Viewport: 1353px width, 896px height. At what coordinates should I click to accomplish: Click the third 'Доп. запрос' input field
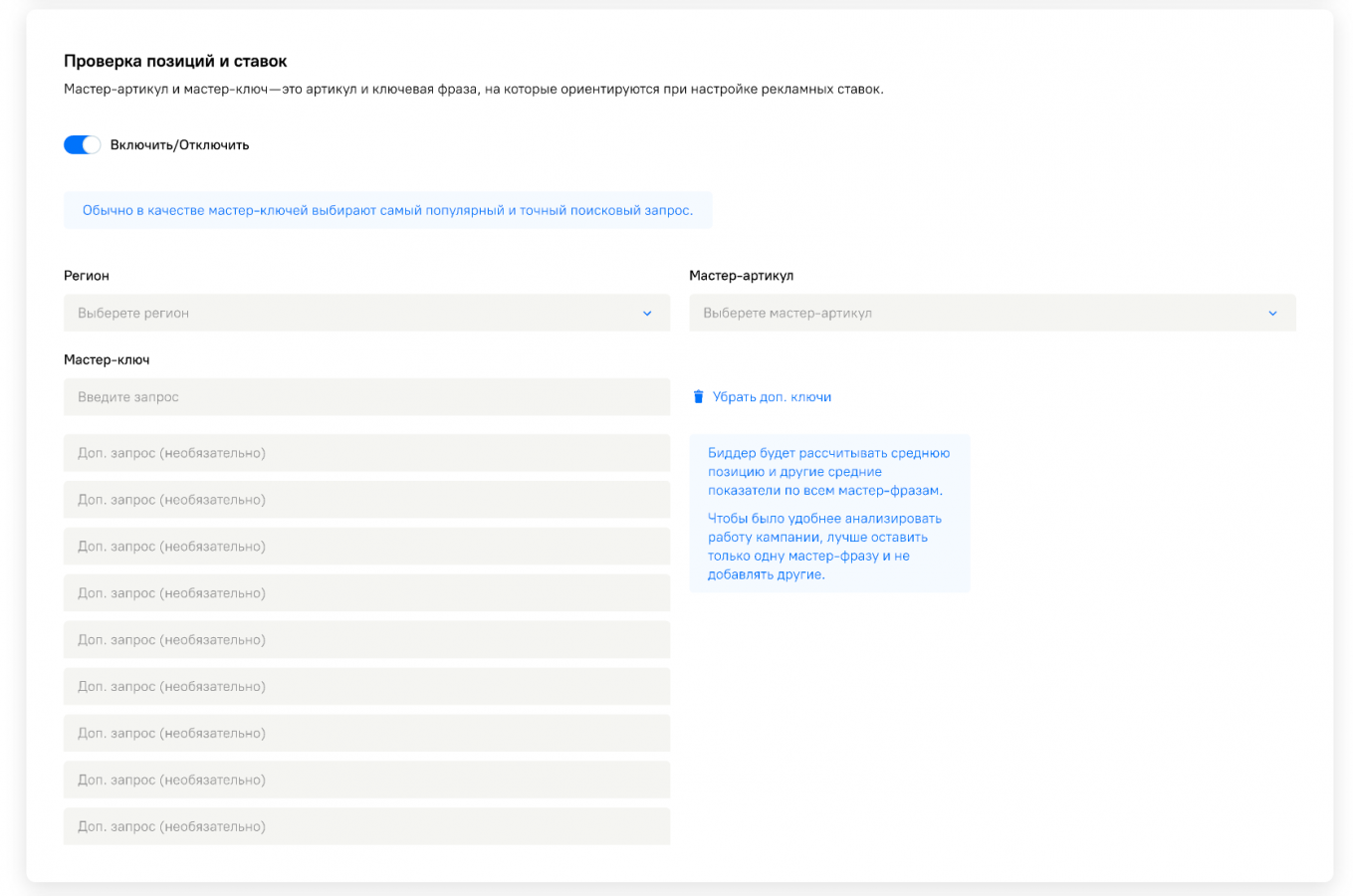click(x=366, y=547)
